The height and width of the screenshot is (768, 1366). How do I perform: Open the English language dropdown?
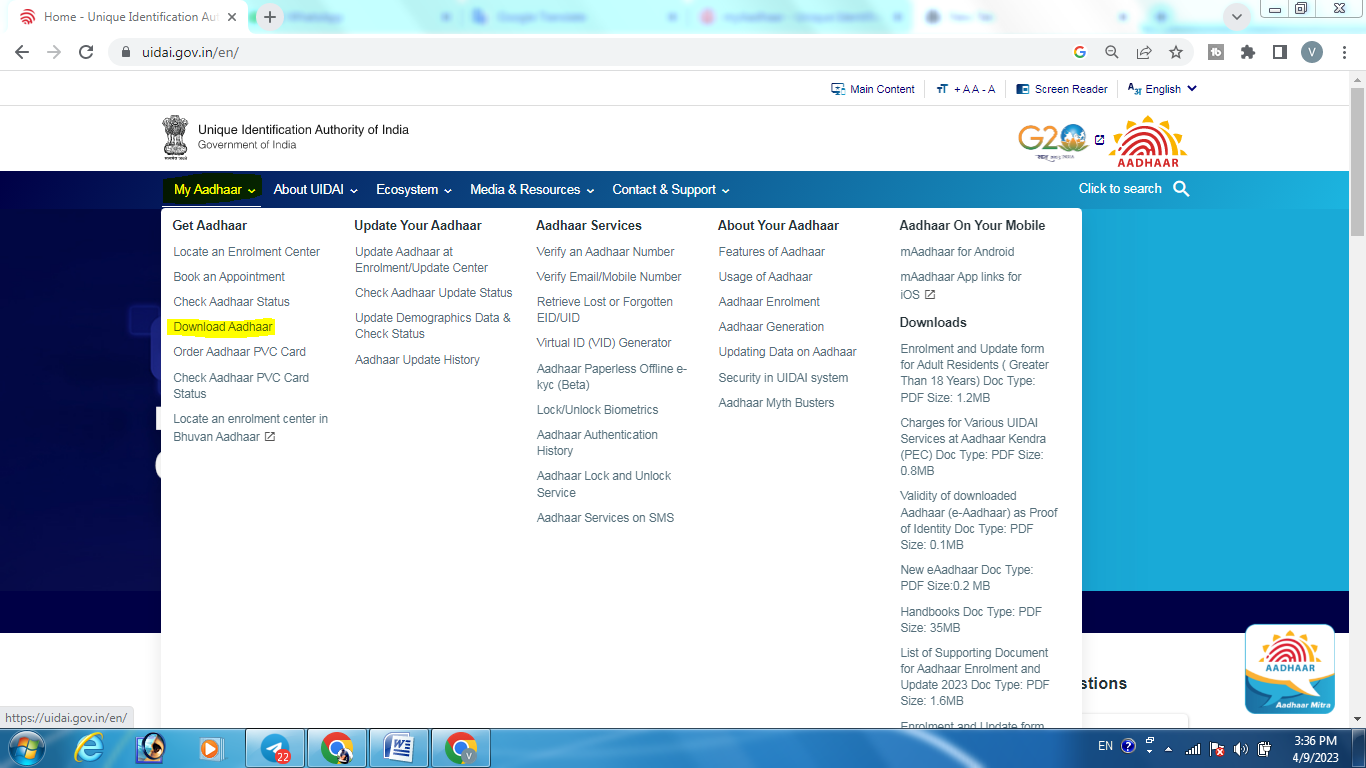[x=1162, y=89]
